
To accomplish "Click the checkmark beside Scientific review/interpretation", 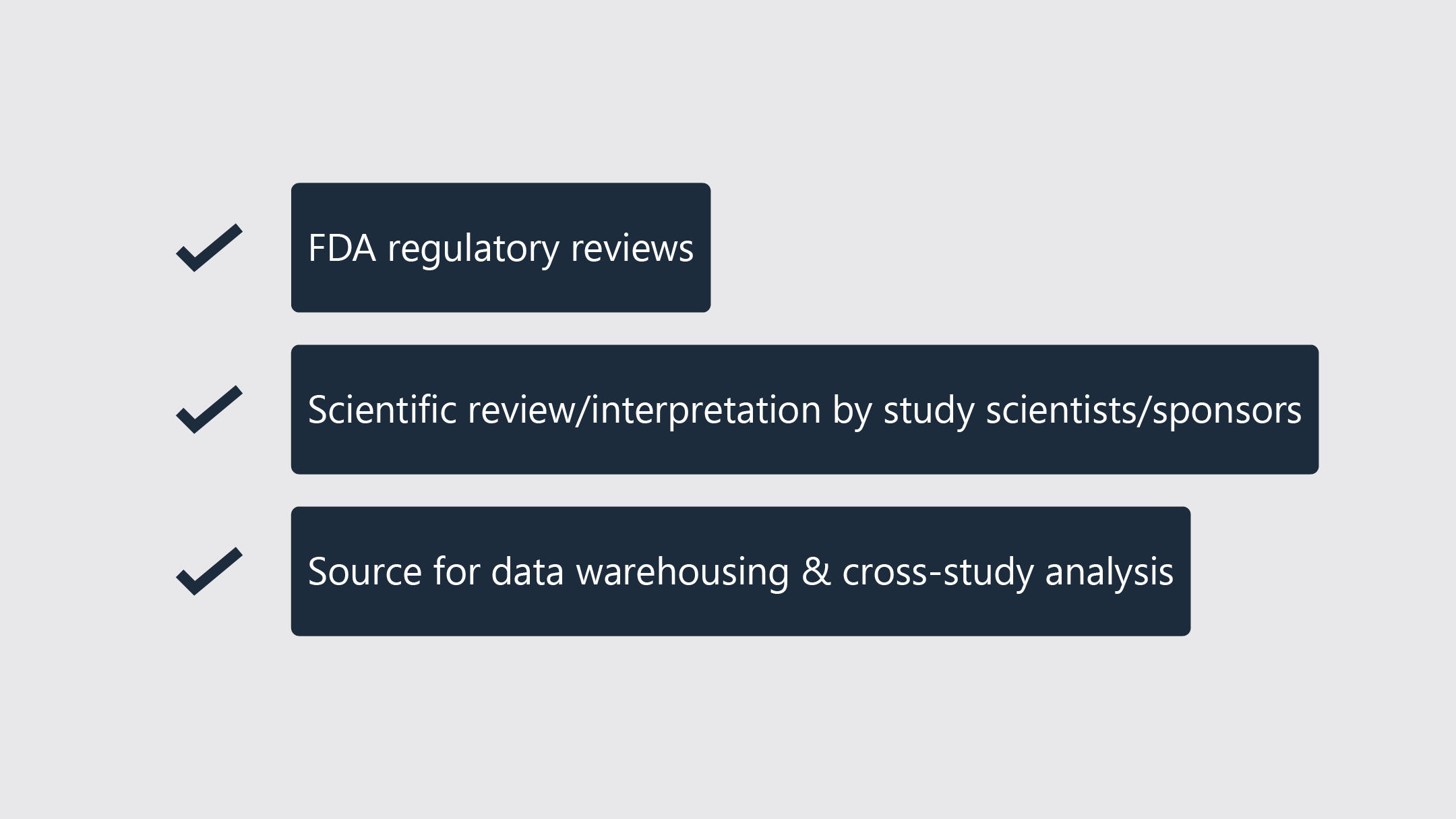I will pos(209,409).
